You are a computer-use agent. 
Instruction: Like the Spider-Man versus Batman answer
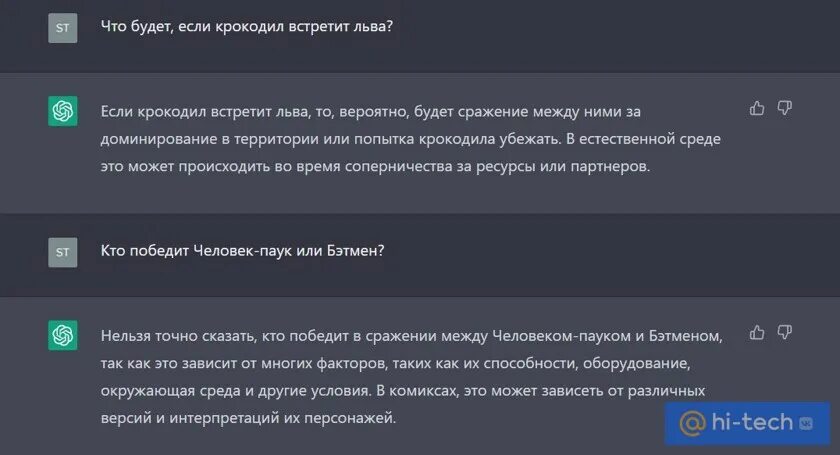coord(757,332)
